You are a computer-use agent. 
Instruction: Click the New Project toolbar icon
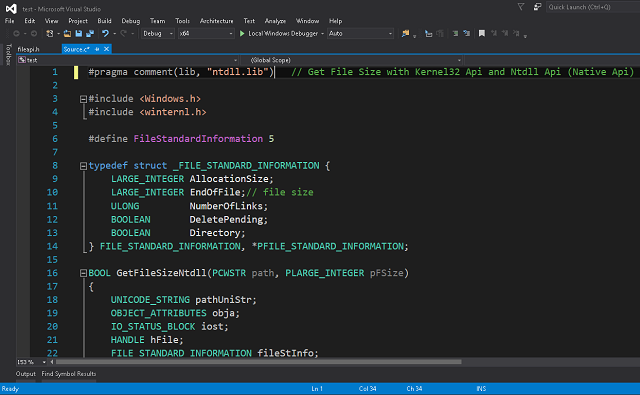50,33
